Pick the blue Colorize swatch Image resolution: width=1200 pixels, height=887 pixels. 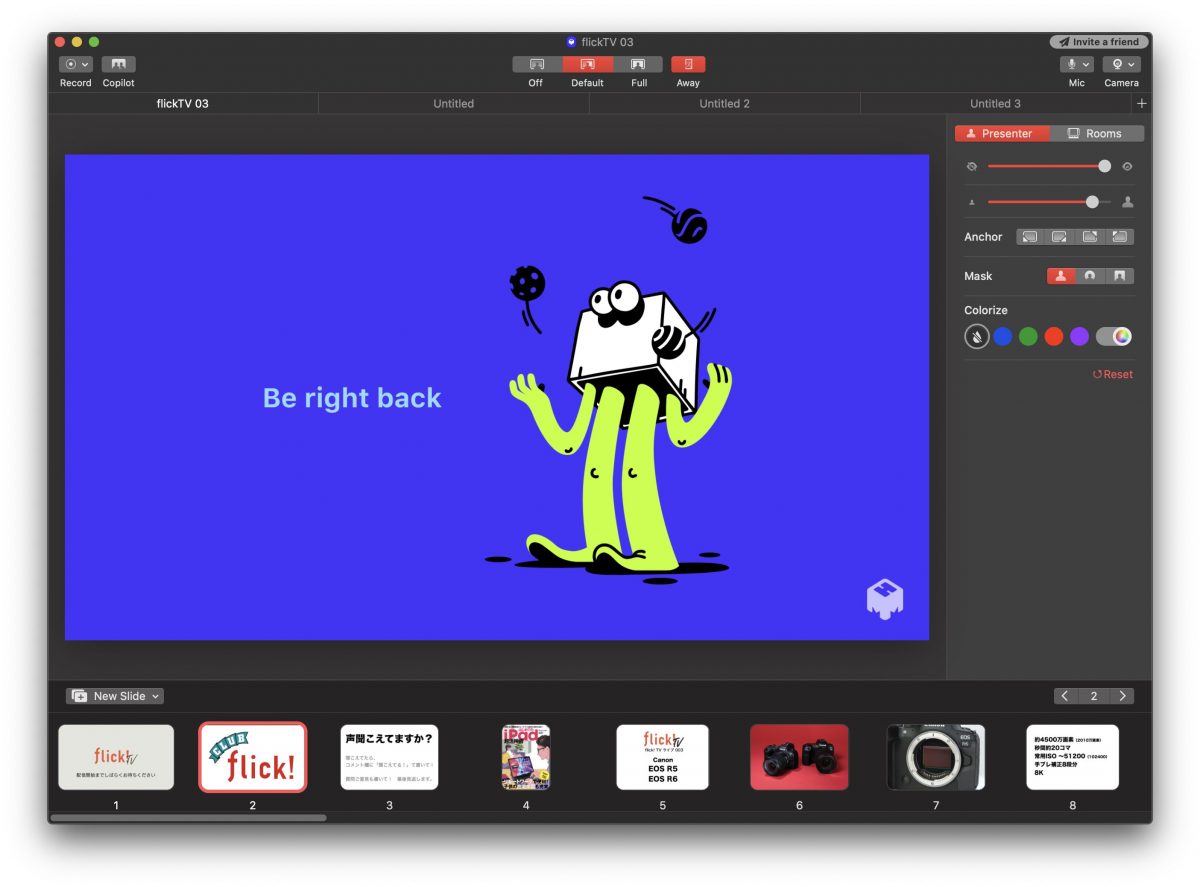pos(1002,337)
